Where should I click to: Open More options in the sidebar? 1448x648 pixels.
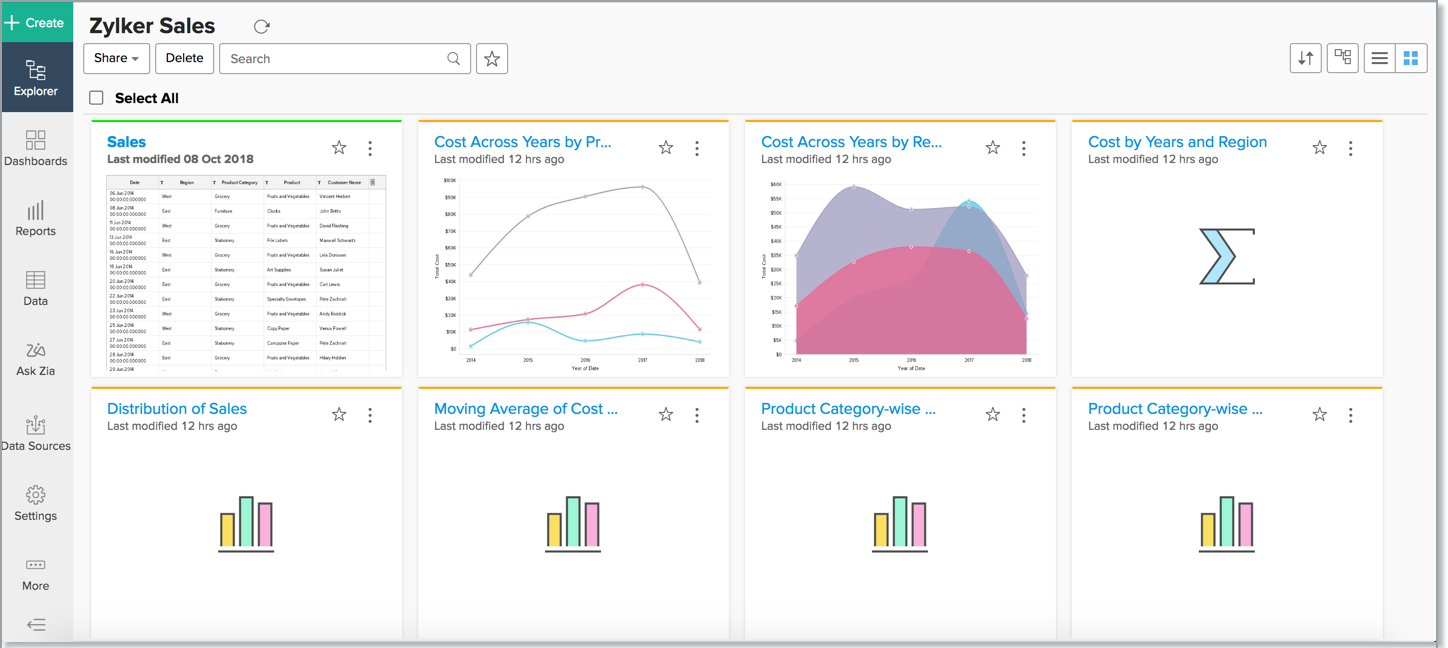[36, 574]
